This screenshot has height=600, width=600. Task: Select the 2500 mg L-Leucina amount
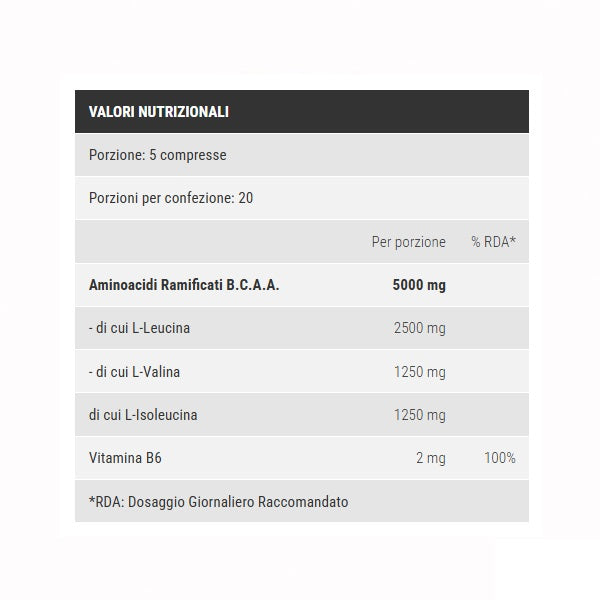coord(420,328)
